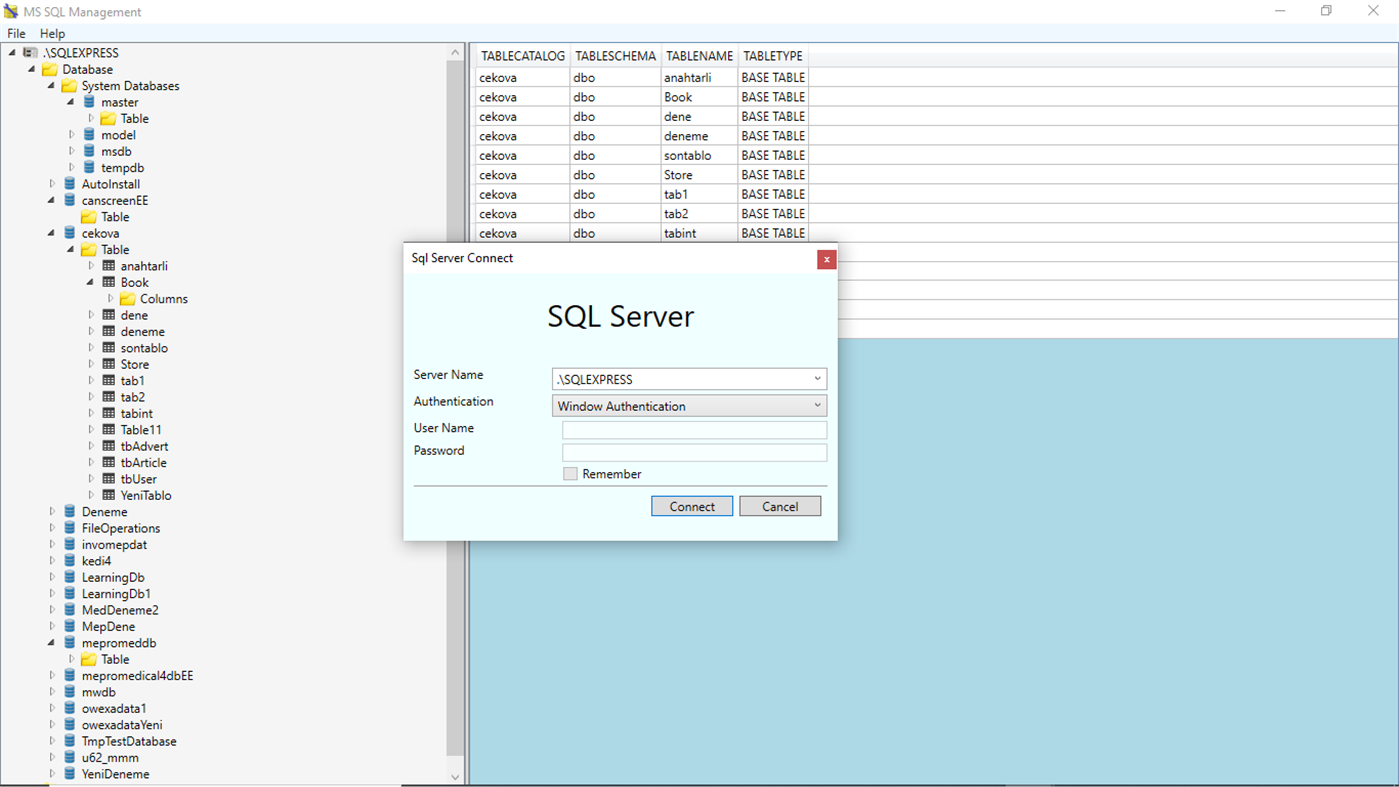Collapse the cekova database node
The image size is (1399, 787).
[52, 233]
